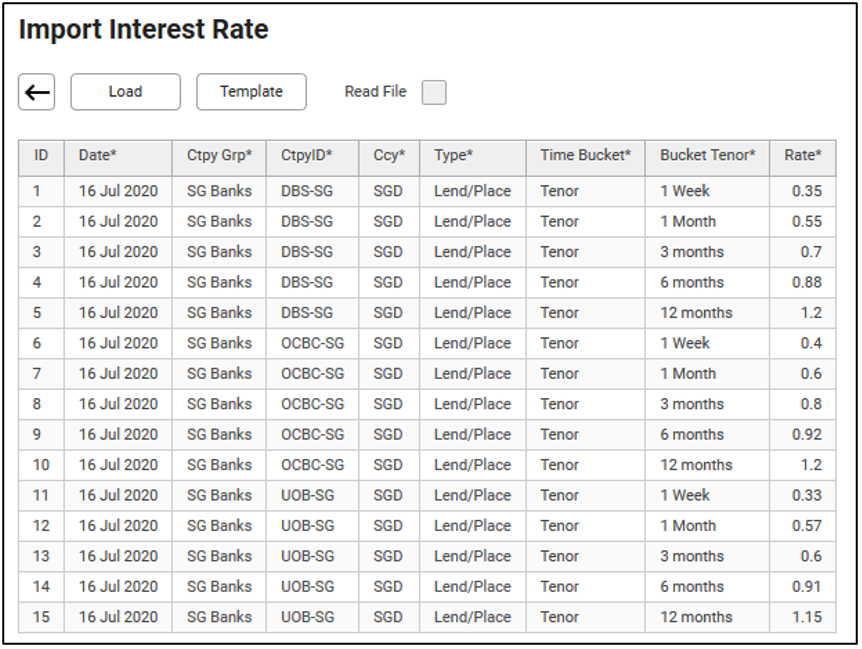This screenshot has height=649, width=862.
Task: Click the UOB-SG cell in row 11
Action: coord(307,495)
